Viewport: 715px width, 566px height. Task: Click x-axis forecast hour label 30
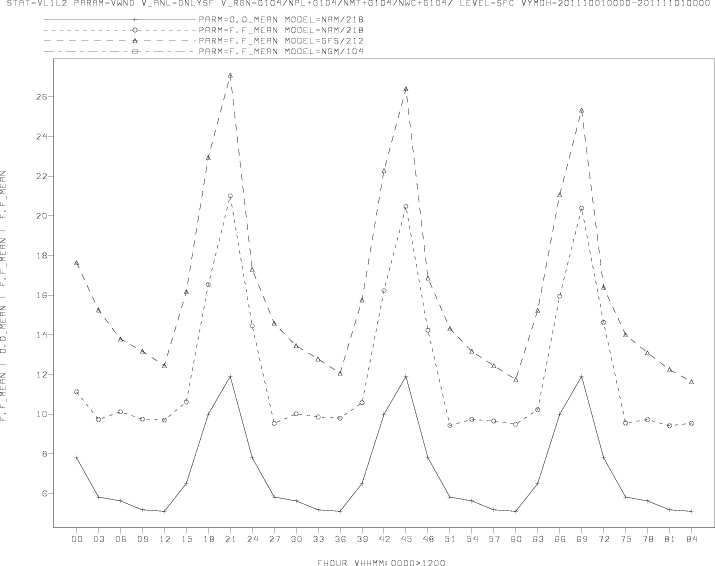click(296, 539)
